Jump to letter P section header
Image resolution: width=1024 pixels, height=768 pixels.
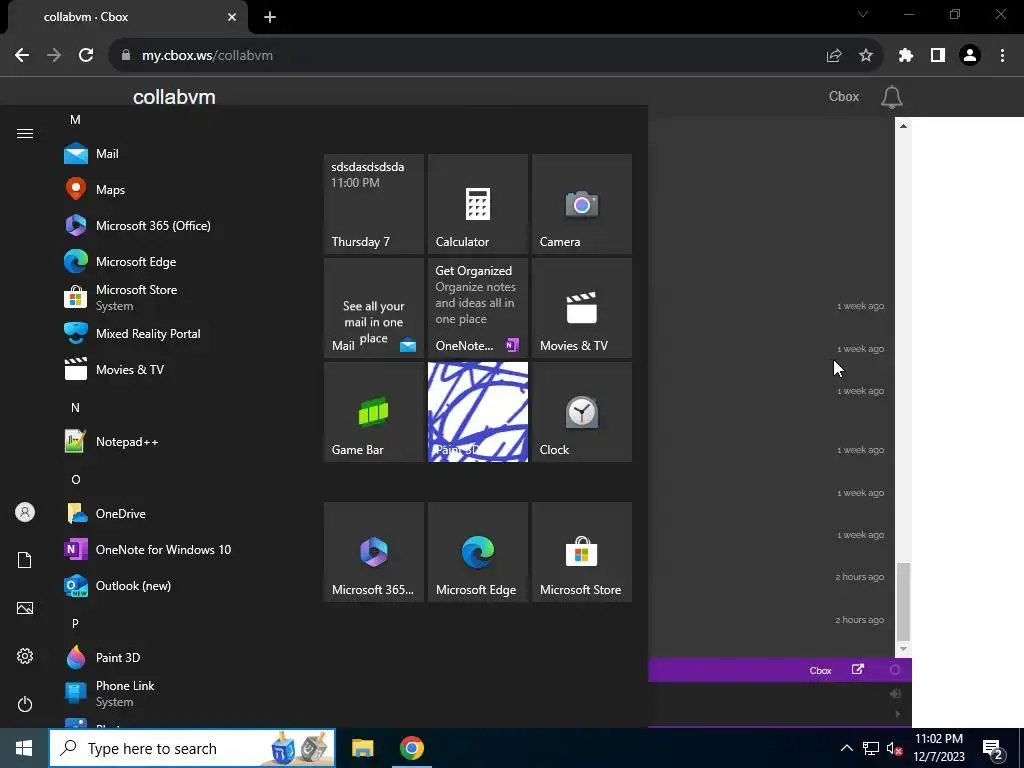[75, 623]
